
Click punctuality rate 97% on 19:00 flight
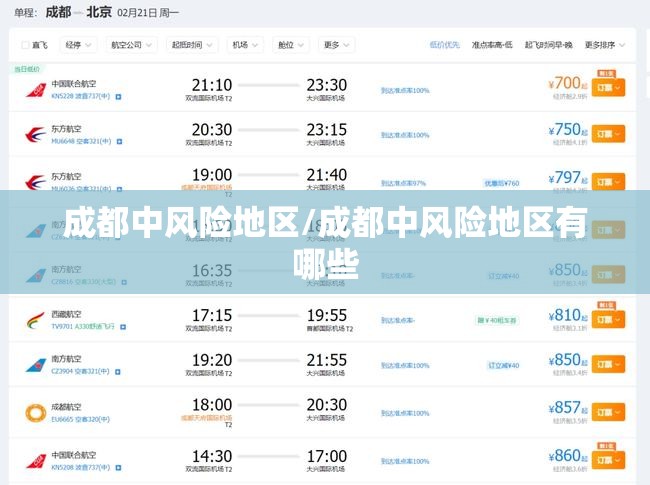click(403, 183)
